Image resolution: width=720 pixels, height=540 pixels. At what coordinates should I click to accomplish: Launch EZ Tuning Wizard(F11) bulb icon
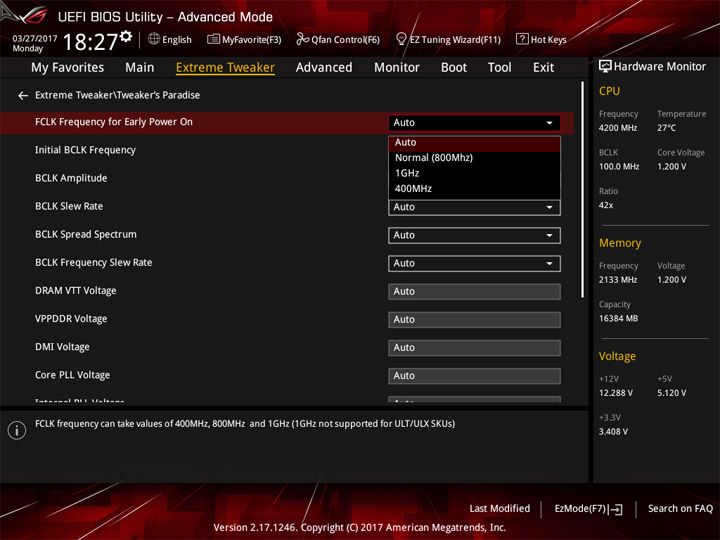pos(401,39)
